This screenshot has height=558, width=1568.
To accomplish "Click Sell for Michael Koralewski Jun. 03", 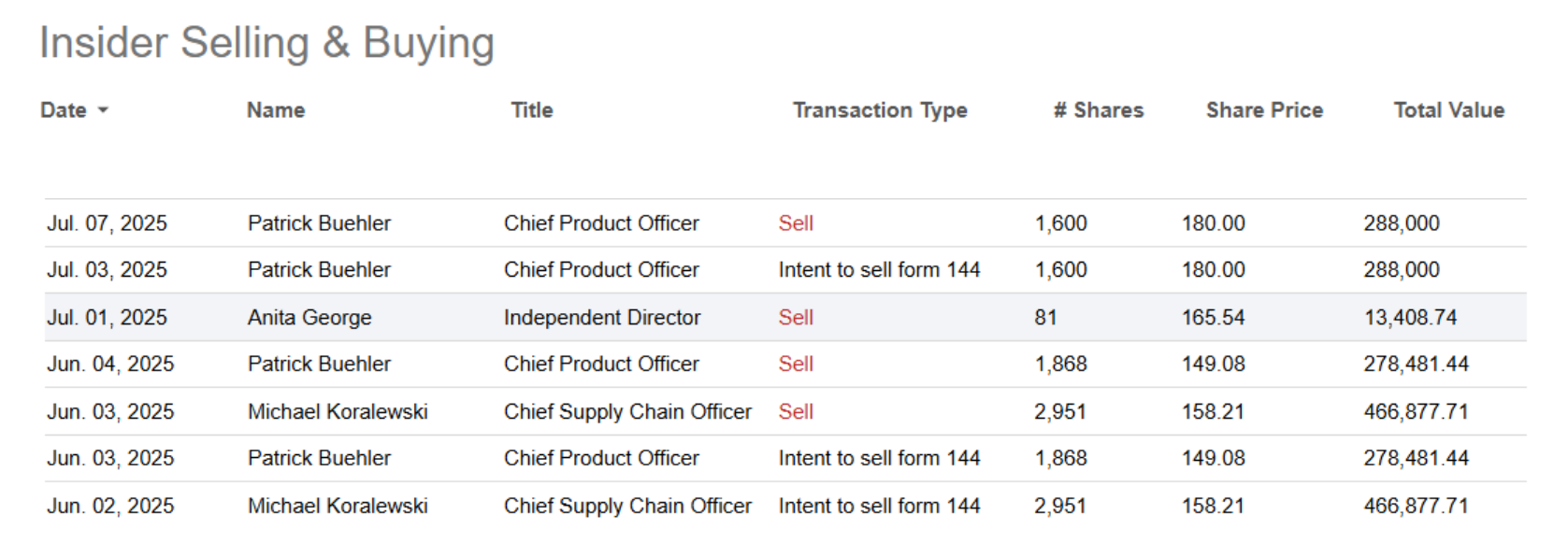I will click(796, 412).
